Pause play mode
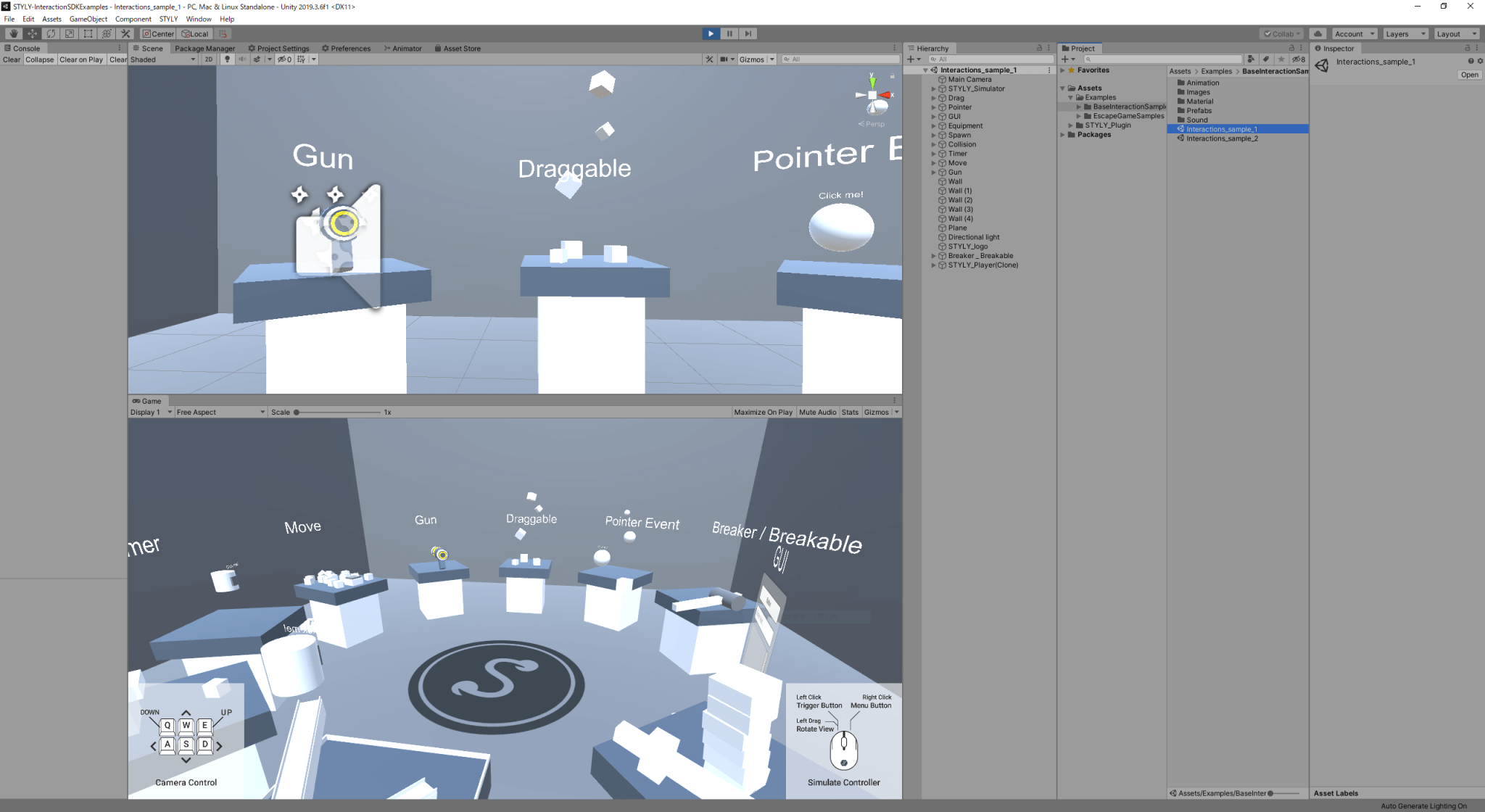The image size is (1485, 812). (729, 33)
